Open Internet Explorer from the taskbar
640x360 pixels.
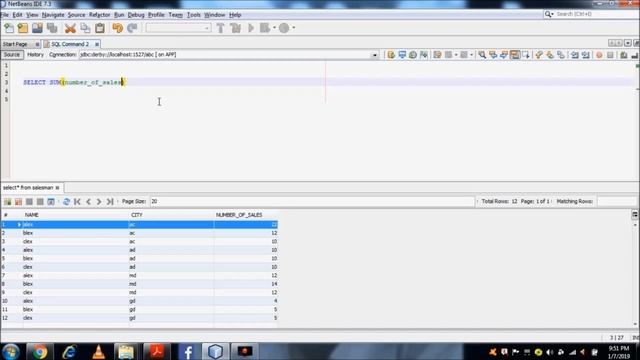tap(69, 351)
